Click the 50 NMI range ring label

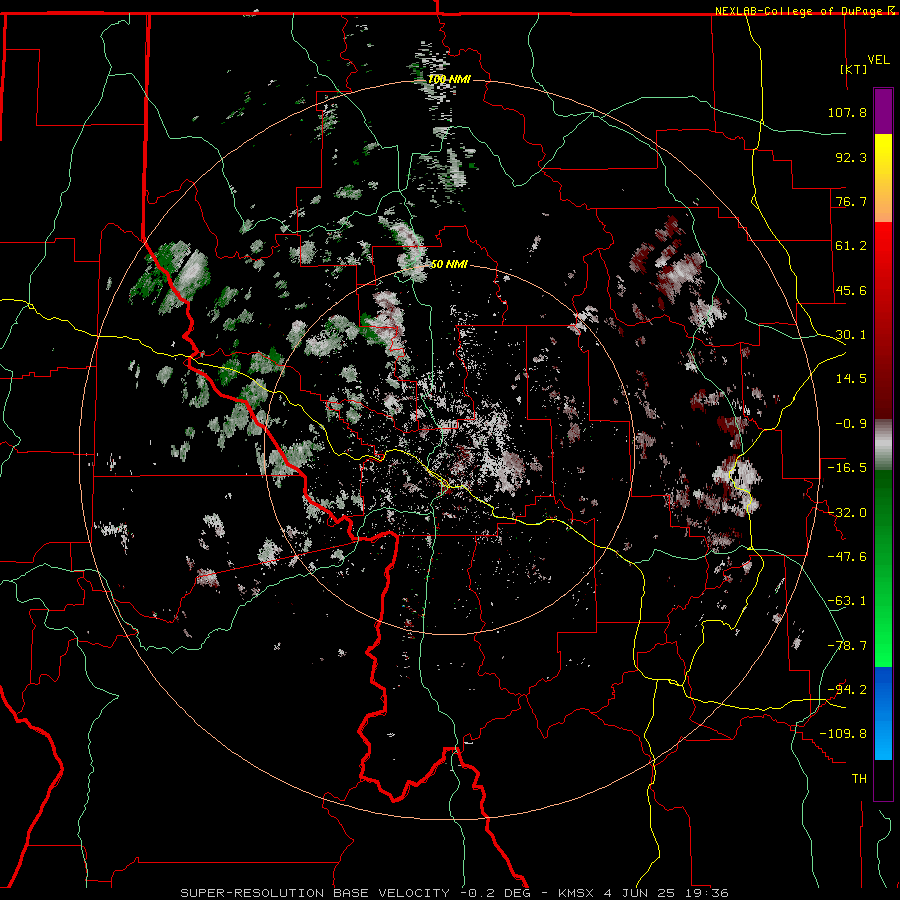point(449,265)
